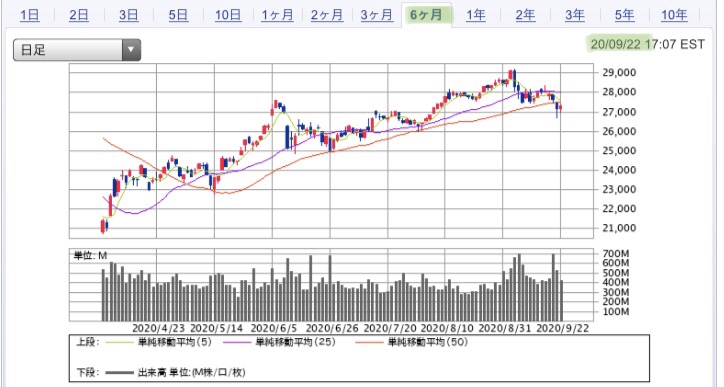Image resolution: width=724 pixels, height=387 pixels.
Task: Open the 3日 chart period
Action: pyautogui.click(x=128, y=15)
